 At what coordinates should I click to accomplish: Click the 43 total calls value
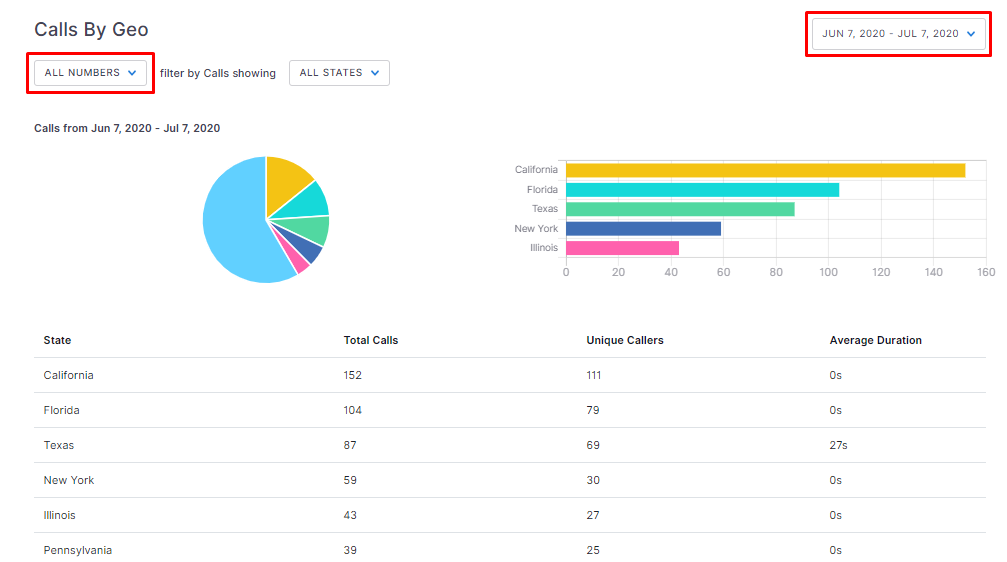pyautogui.click(x=350, y=515)
